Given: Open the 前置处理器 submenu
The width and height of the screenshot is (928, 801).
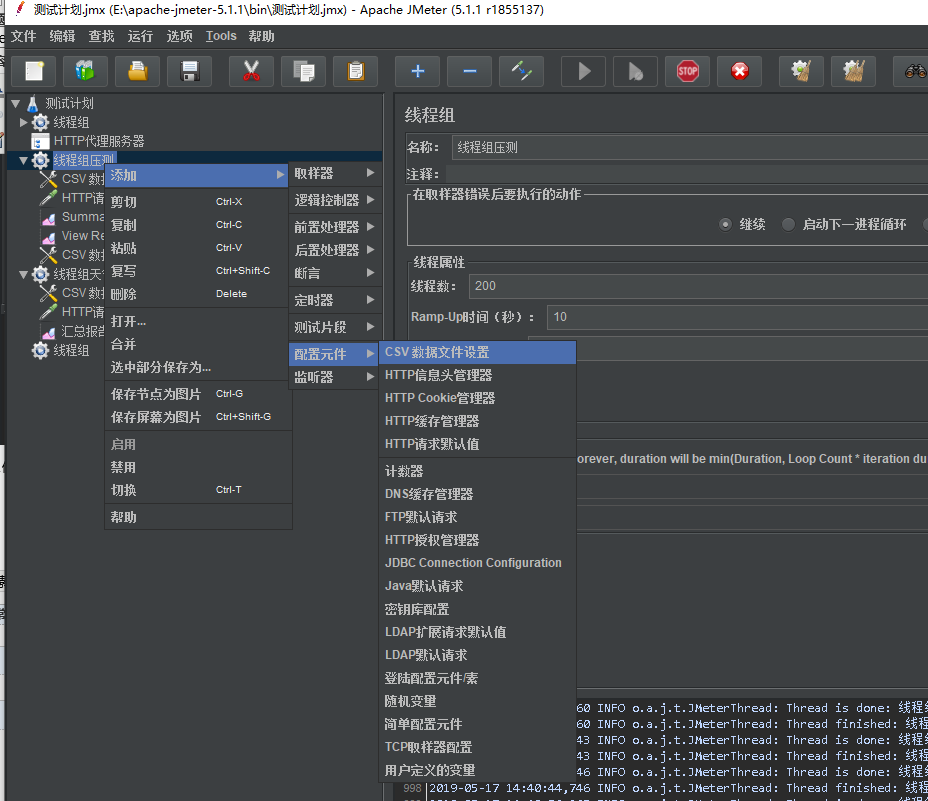Looking at the screenshot, I should click(x=334, y=227).
